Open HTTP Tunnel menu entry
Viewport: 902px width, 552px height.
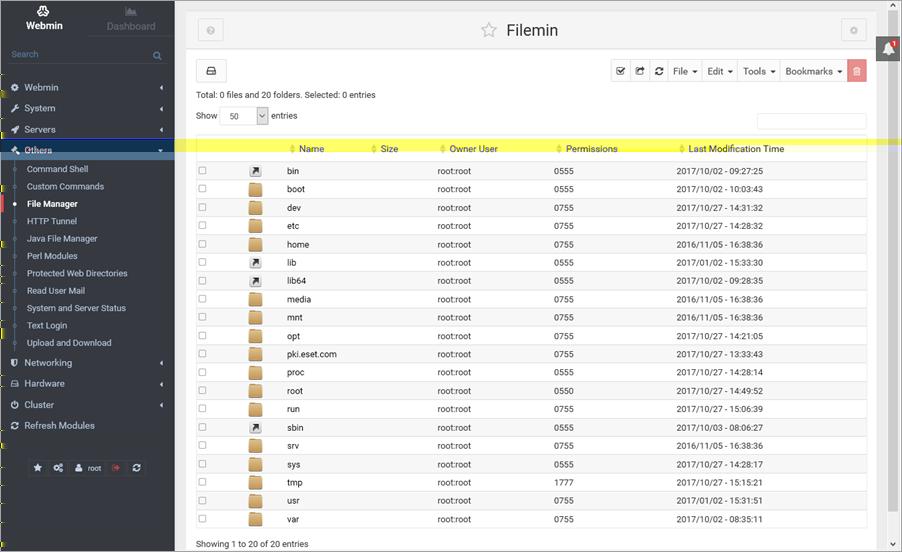tap(52, 221)
